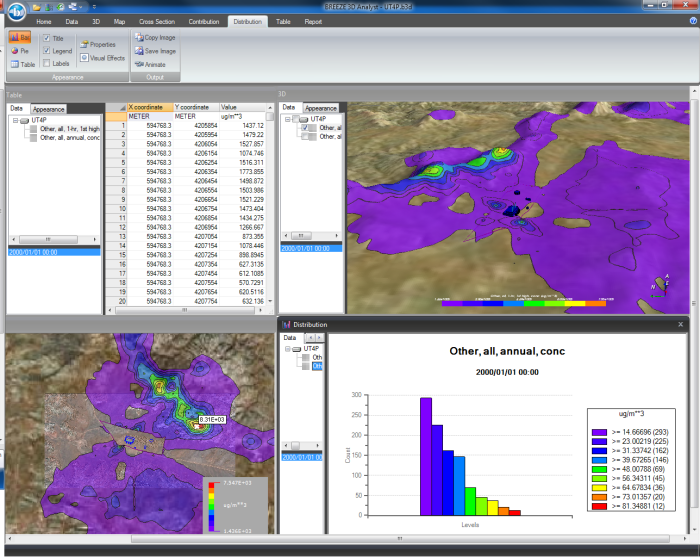Click Save Image in Output group

155,50
